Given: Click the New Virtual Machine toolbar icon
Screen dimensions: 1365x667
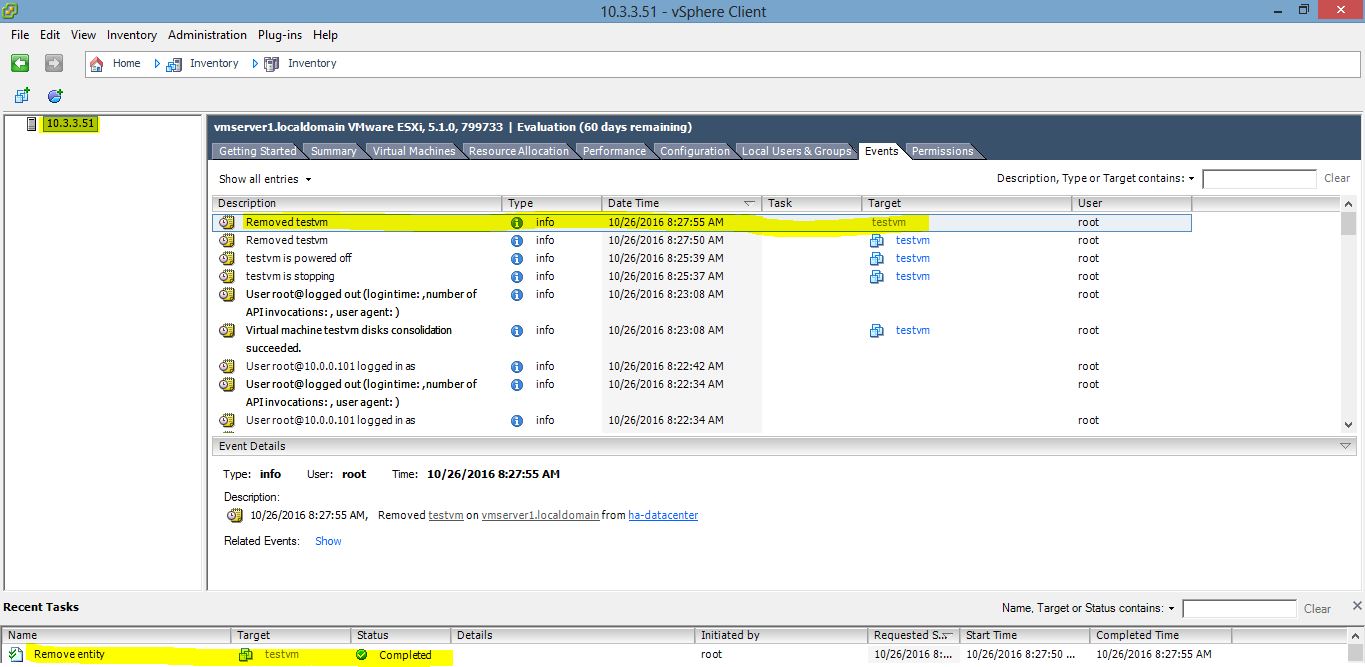Looking at the screenshot, I should [22, 96].
